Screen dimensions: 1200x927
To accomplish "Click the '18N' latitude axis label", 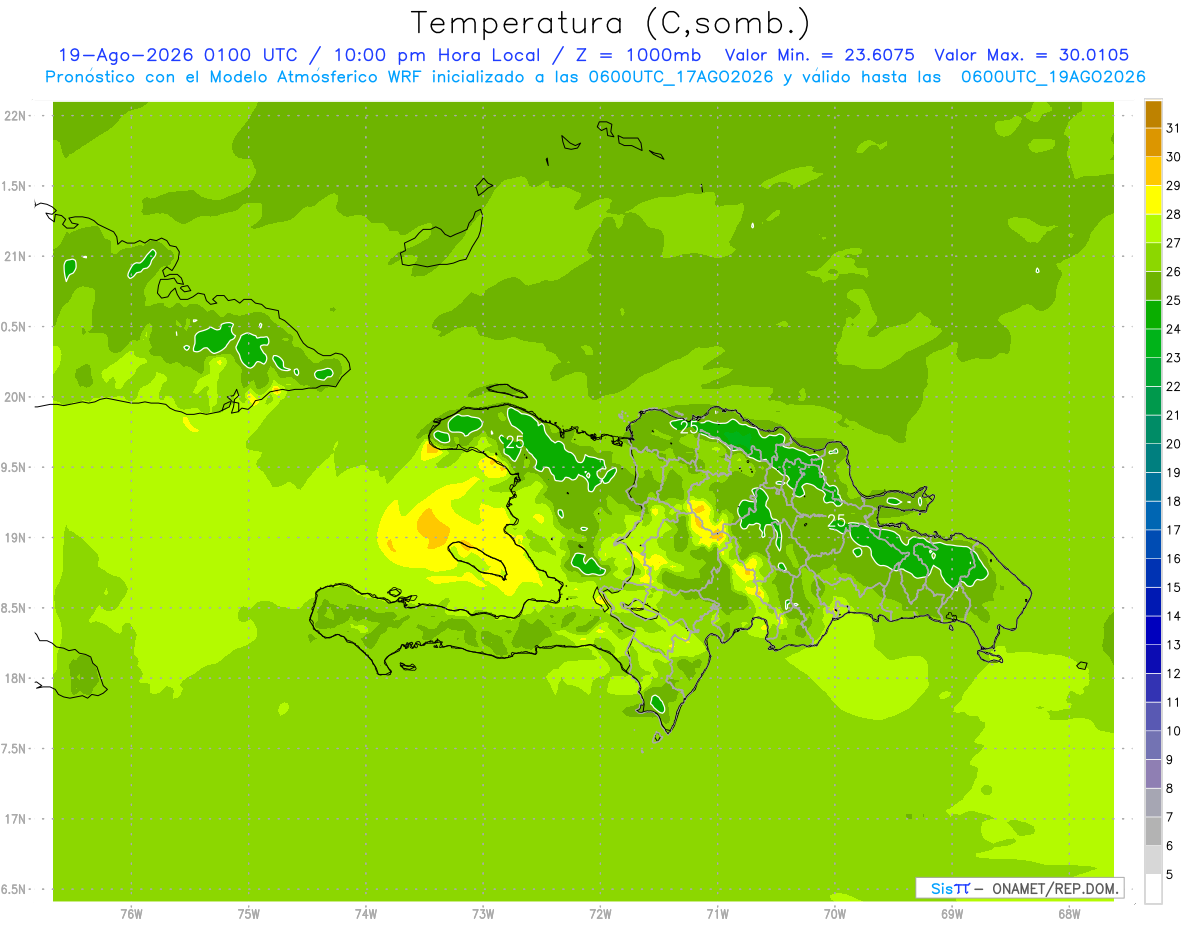I will (15, 679).
